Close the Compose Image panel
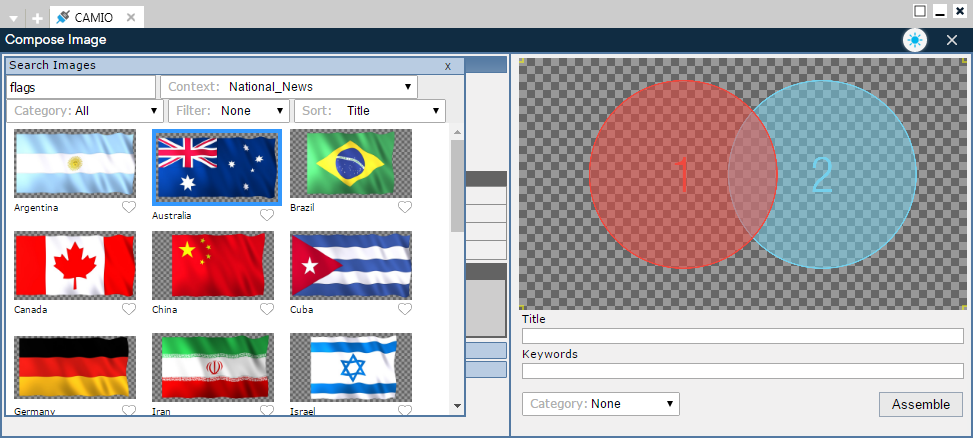 click(951, 40)
